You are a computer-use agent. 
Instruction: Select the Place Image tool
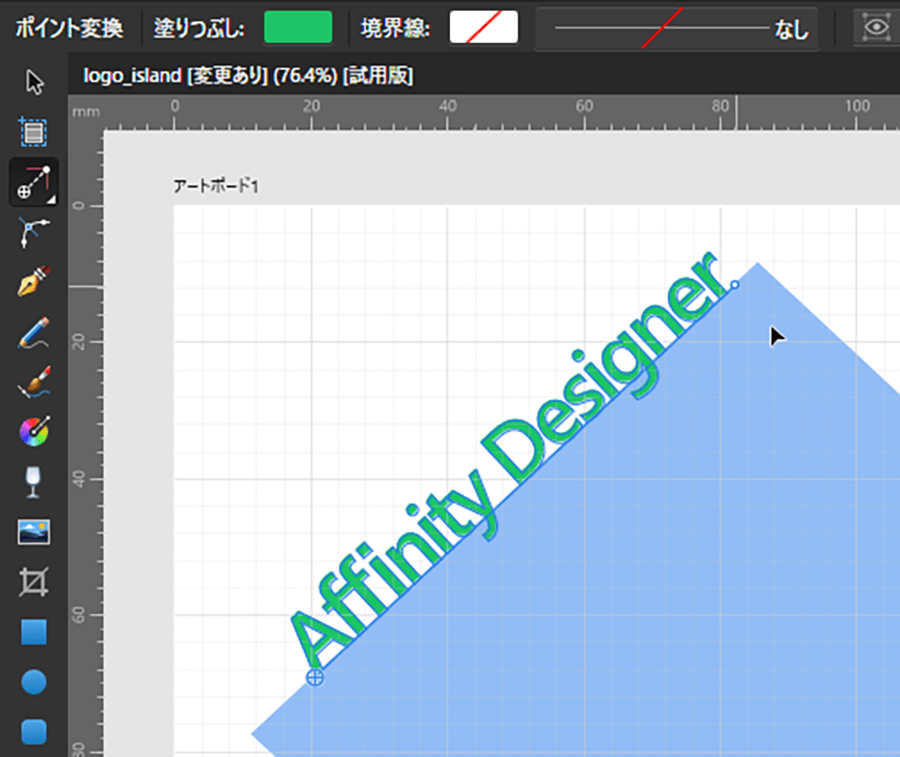click(x=34, y=532)
